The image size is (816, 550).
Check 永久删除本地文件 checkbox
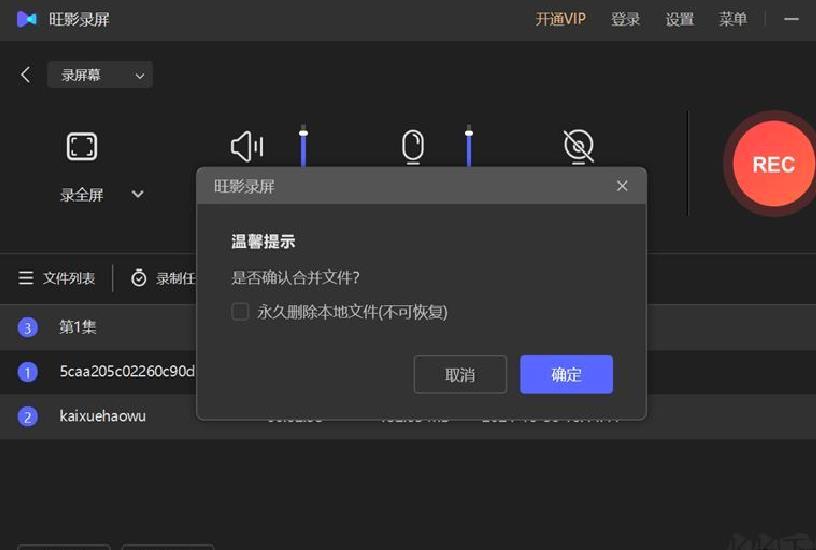[x=240, y=312]
